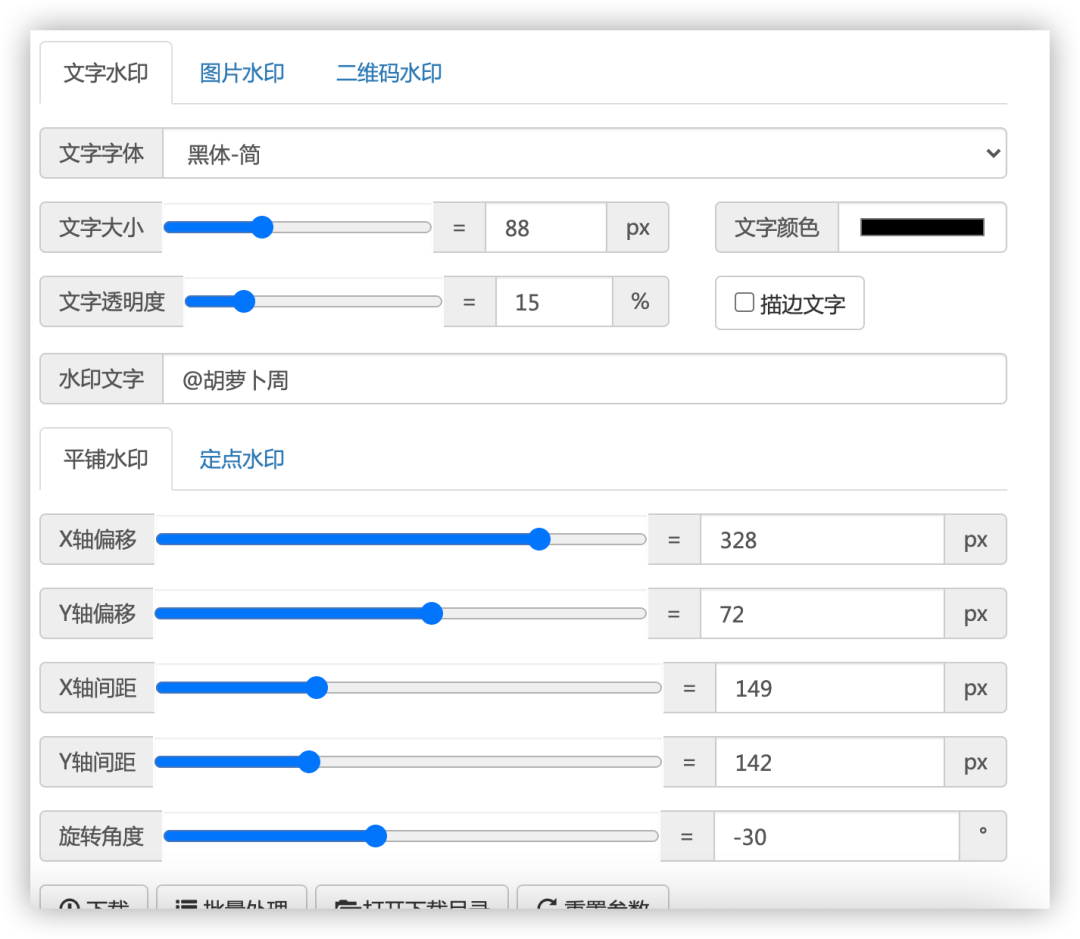The image size is (1080, 939).
Task: Click the X轴偏移 value field showing 328
Action: point(822,539)
